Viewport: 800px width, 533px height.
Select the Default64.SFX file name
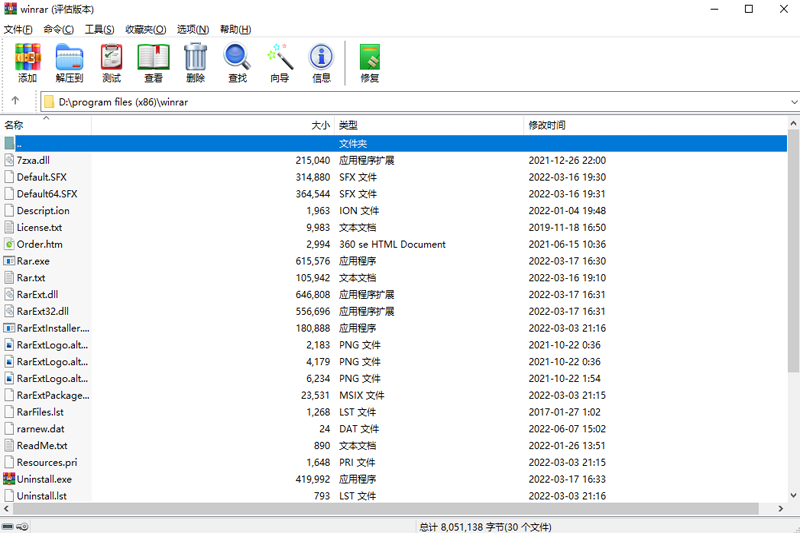point(47,194)
